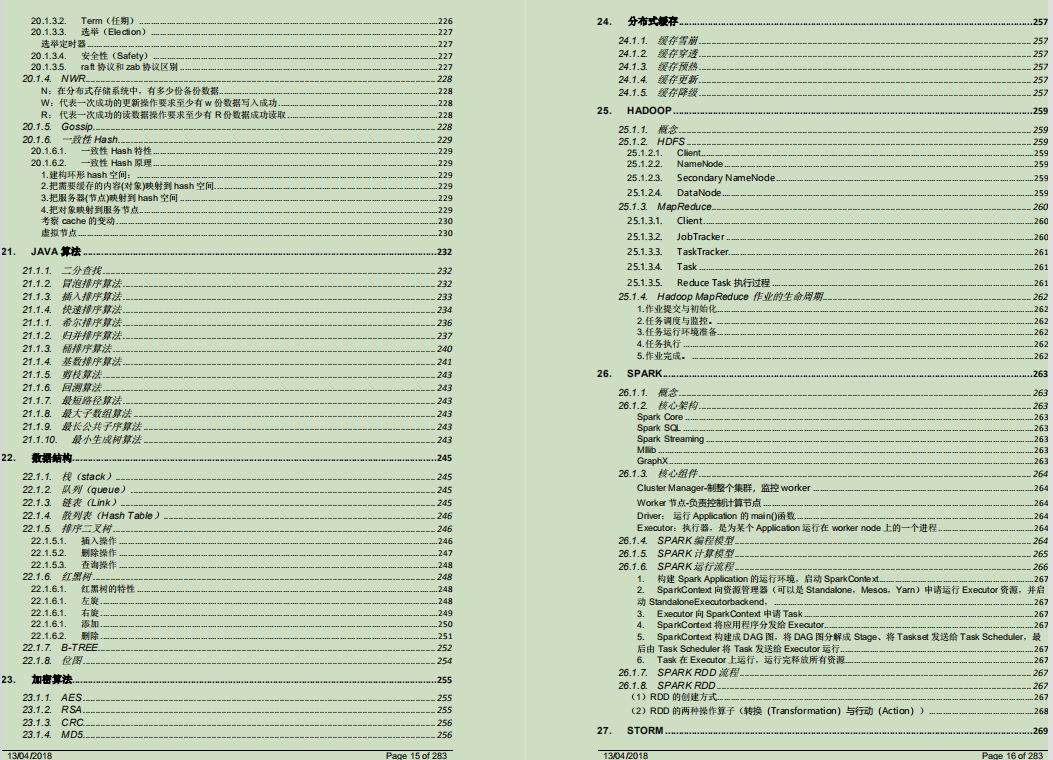Click 'Page 15 of 283' footer text
The width and height of the screenshot is (1053, 760).
416,755
